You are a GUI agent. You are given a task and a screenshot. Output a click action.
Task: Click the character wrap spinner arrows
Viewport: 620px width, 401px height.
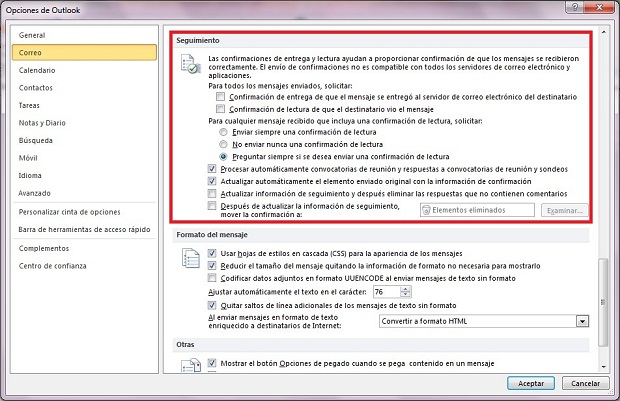click(405, 292)
